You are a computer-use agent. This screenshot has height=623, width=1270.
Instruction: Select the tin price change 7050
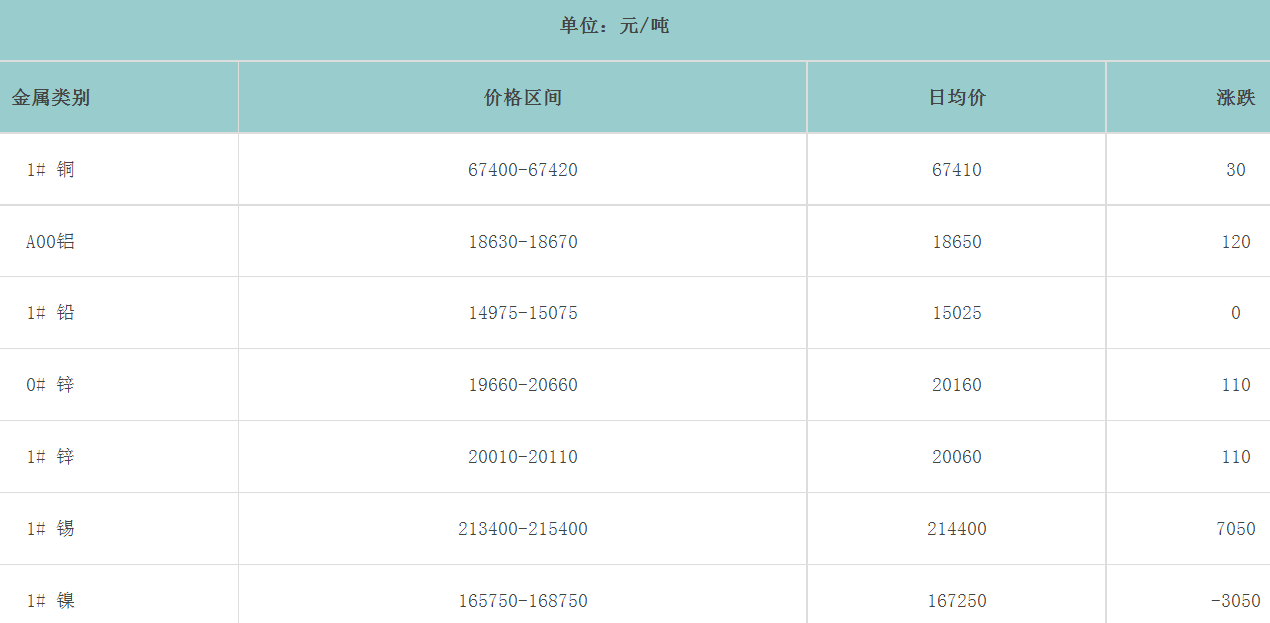1235,529
